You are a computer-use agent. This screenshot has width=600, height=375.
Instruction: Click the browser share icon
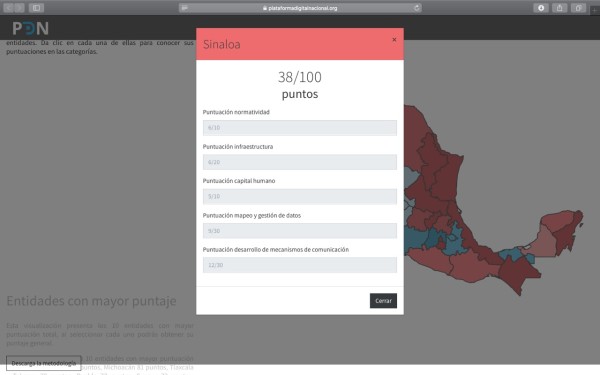(559, 8)
